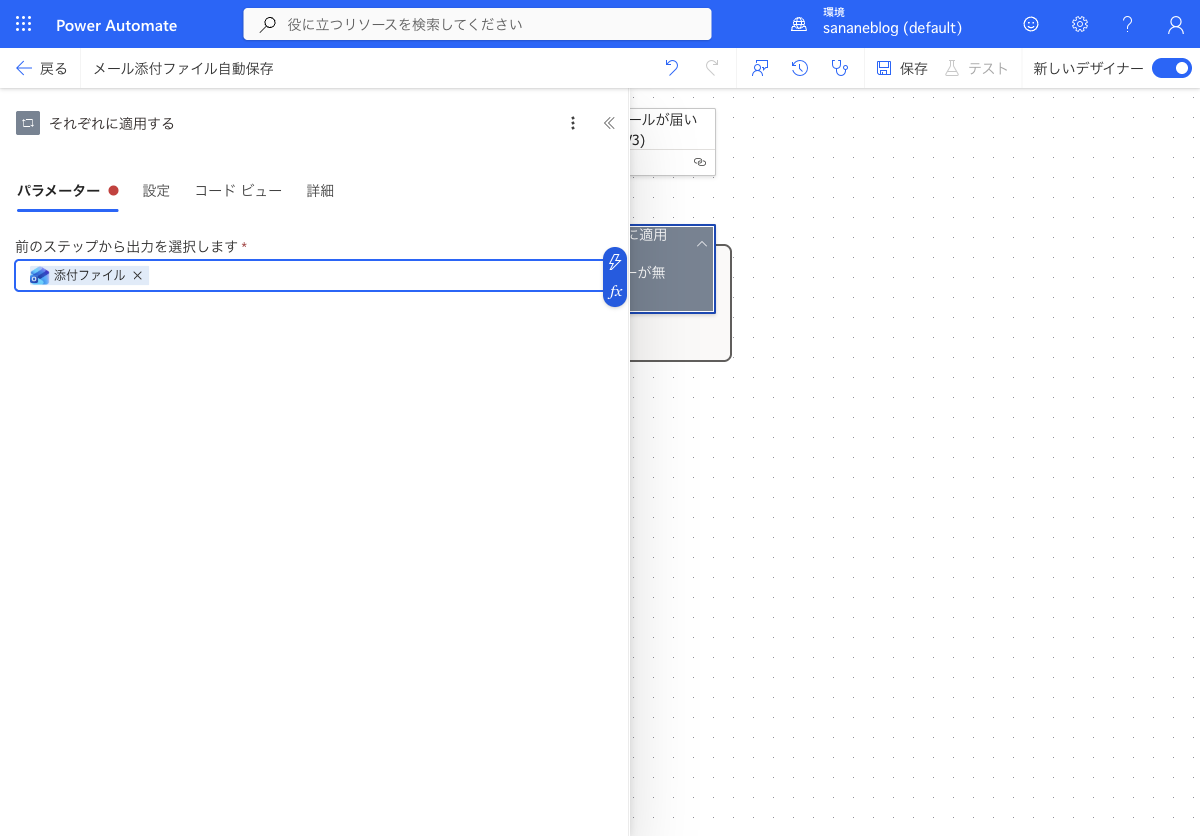This screenshot has width=1200, height=836.
Task: Click flow name メール添付ファイル自動保存
Action: [183, 68]
